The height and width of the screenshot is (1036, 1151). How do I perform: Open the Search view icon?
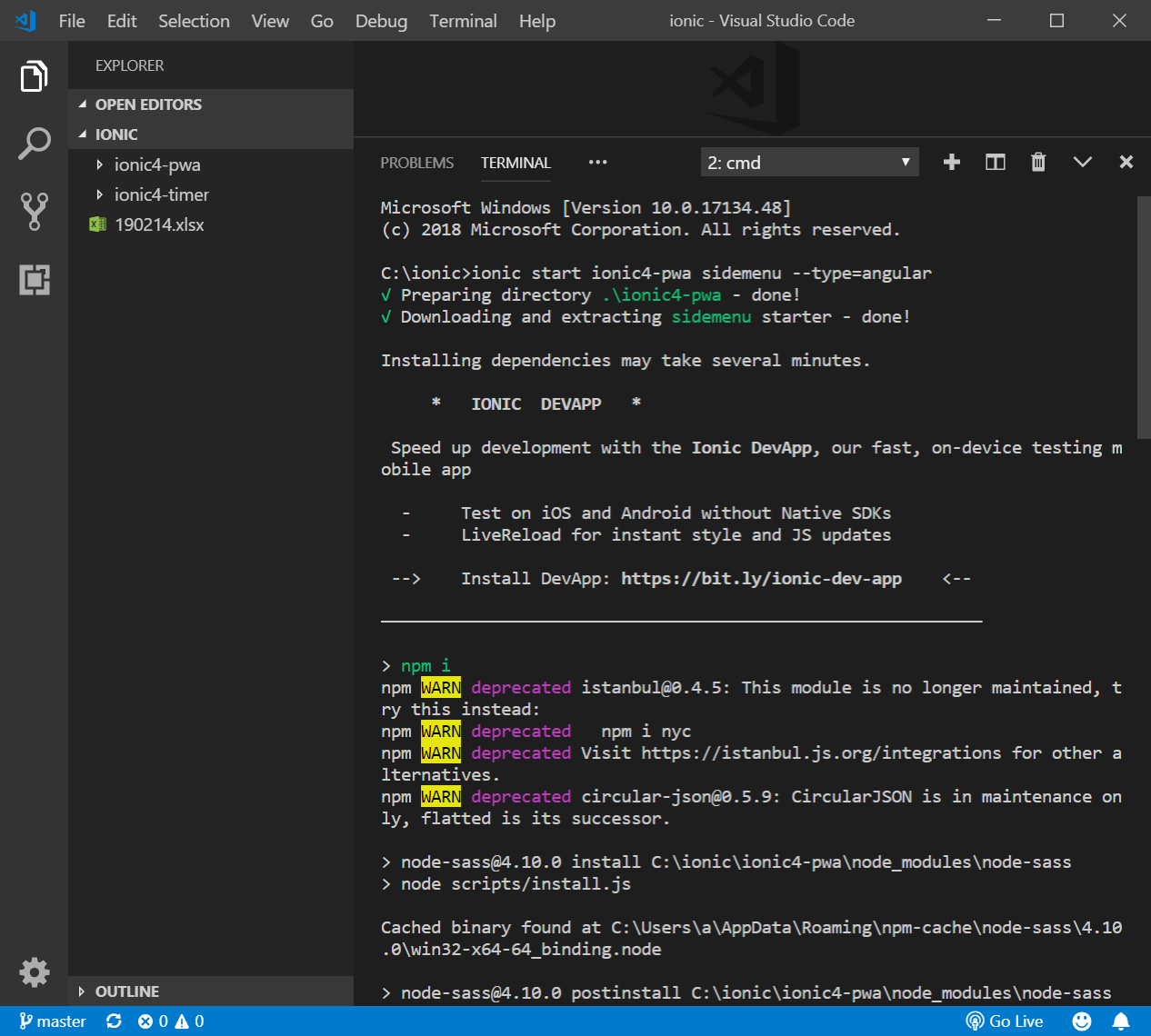pyautogui.click(x=34, y=144)
